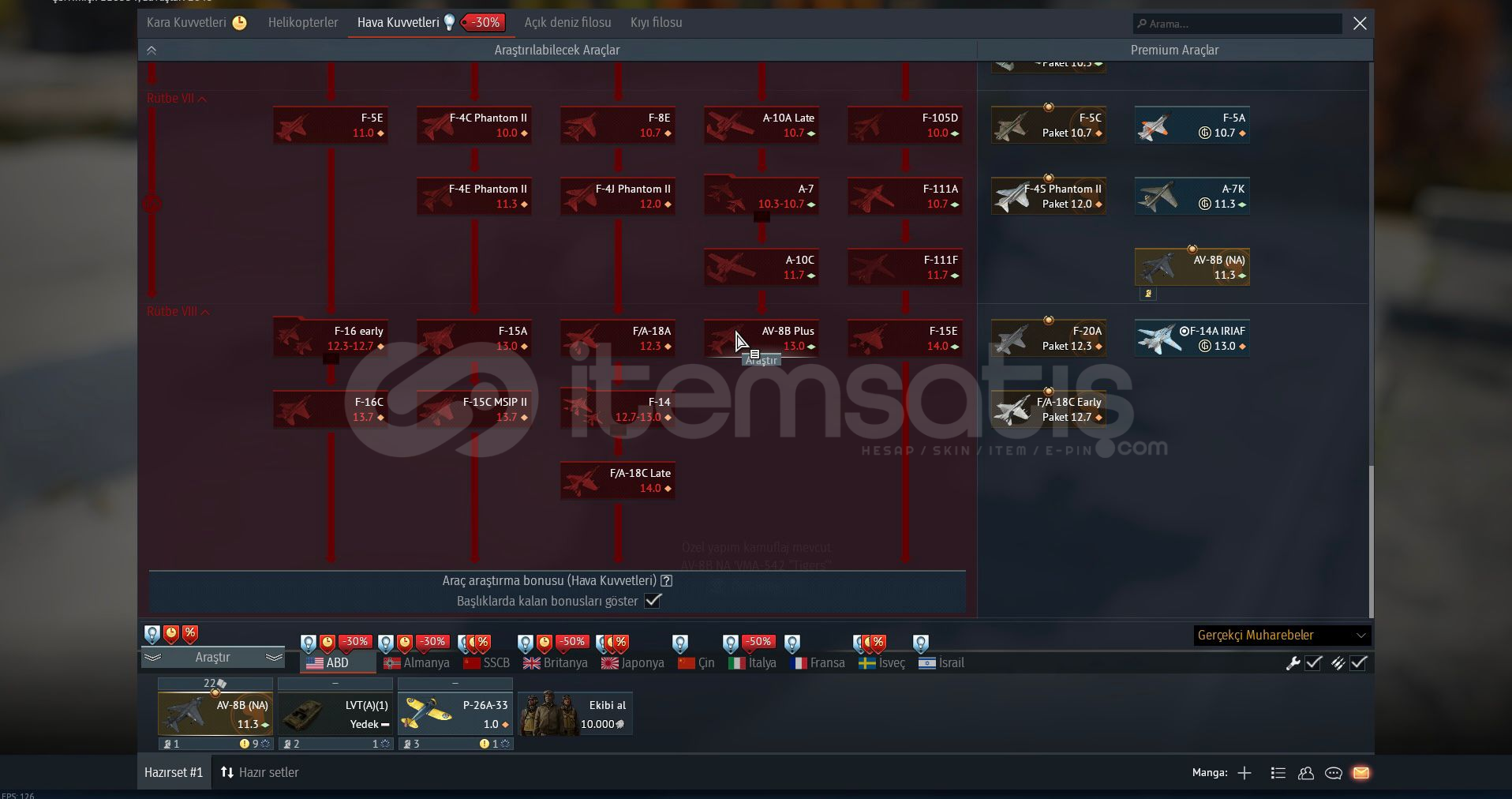Select the F-15E aircraft card
This screenshot has width=1512, height=799.
click(x=905, y=339)
